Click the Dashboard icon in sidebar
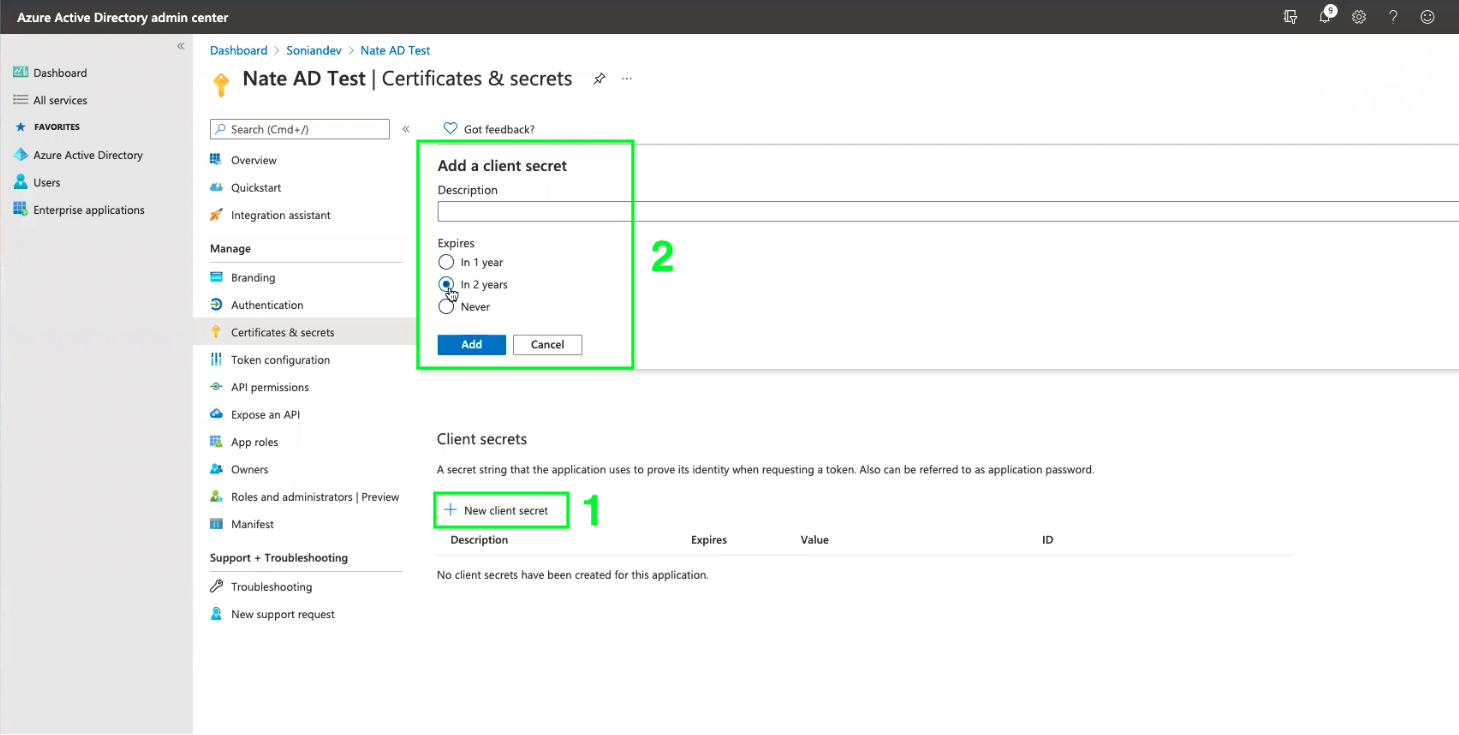The image size is (1459, 735). click(x=20, y=73)
